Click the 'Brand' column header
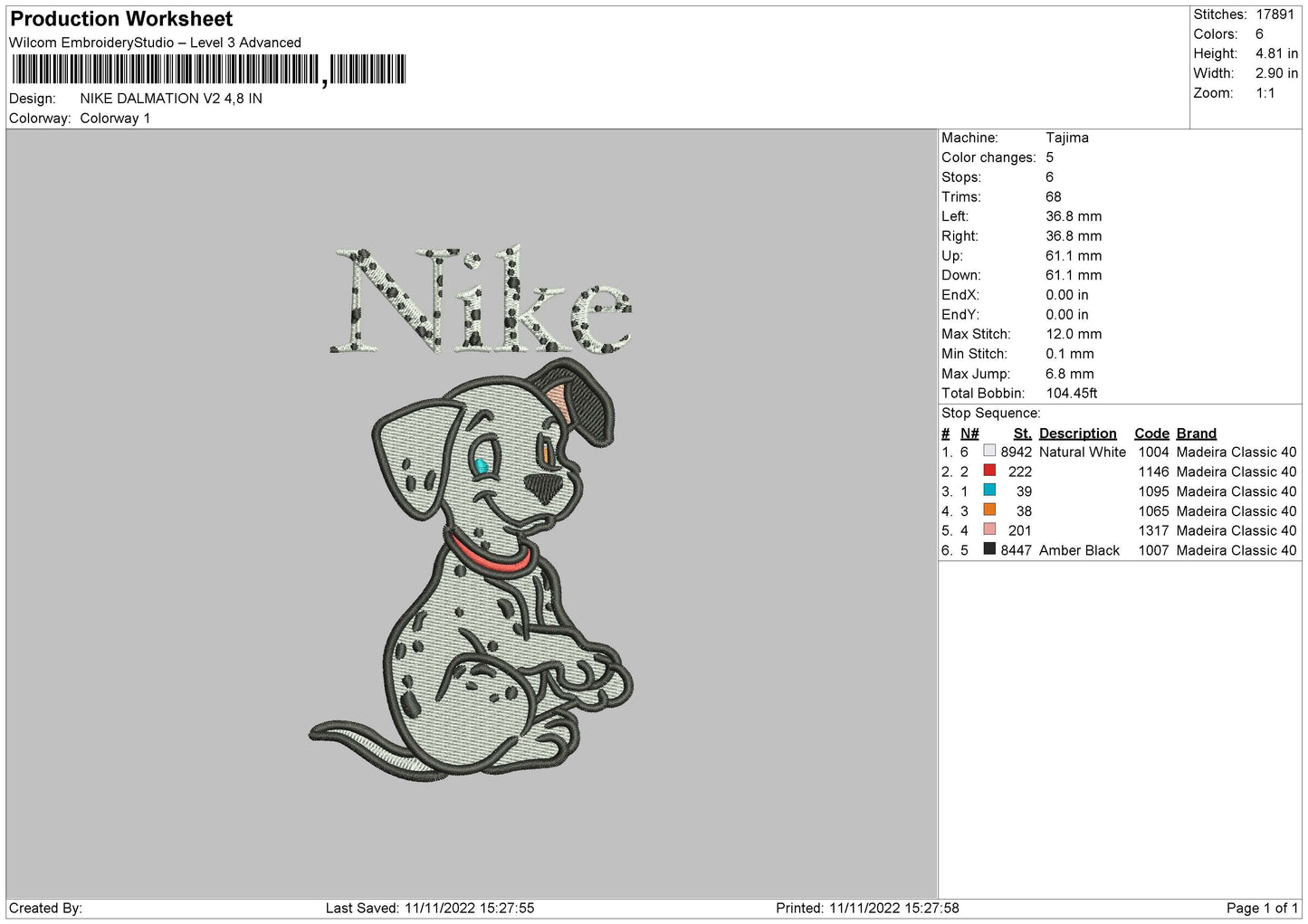Image resolution: width=1308 pixels, height=924 pixels. (1197, 433)
